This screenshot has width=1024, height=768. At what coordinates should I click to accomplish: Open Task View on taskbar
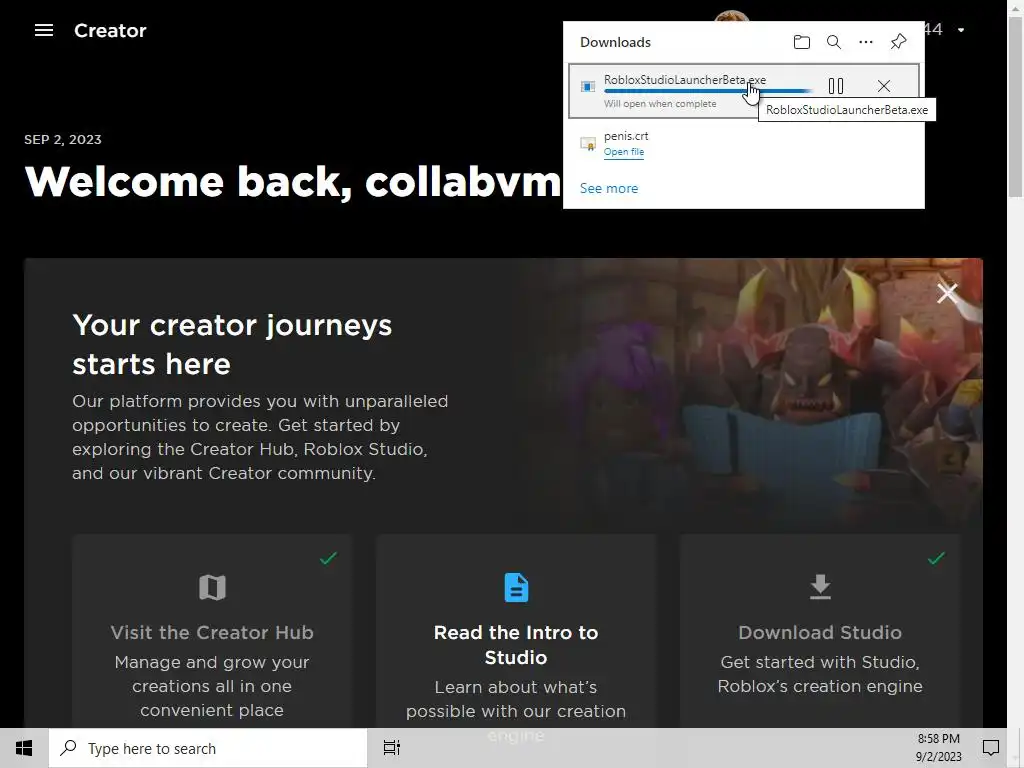pyautogui.click(x=392, y=748)
